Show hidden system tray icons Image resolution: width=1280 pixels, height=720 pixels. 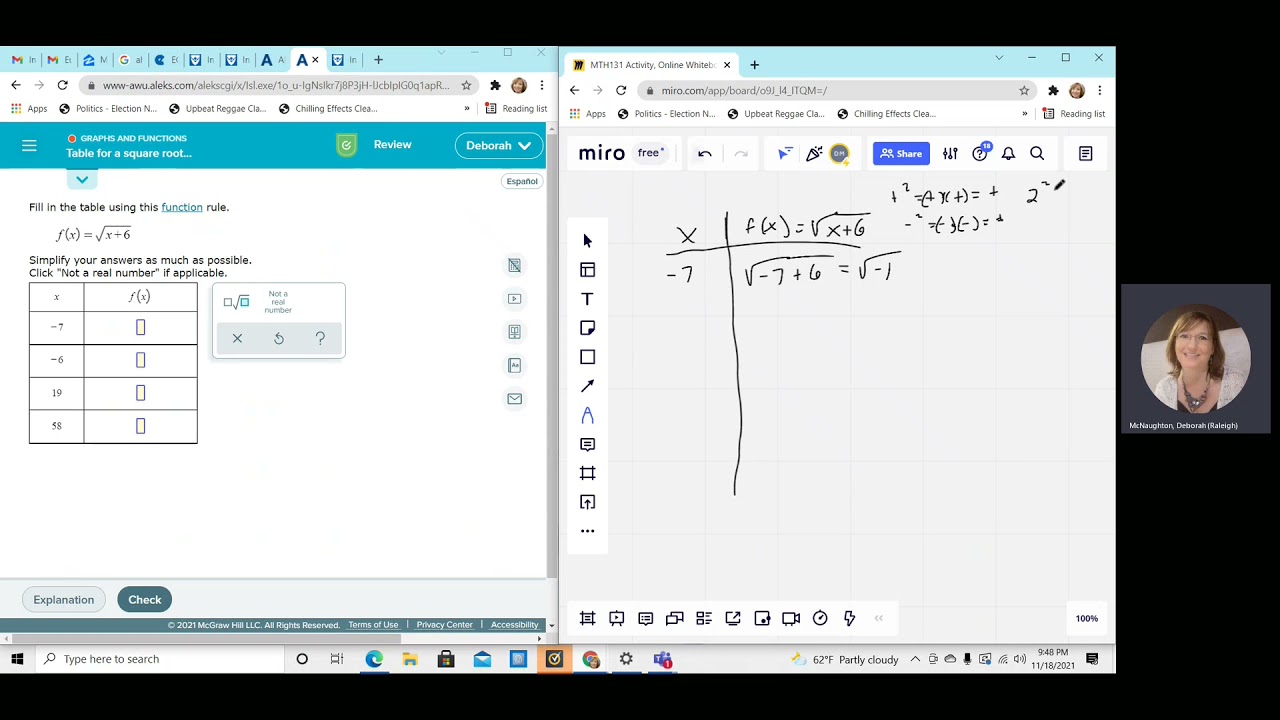coord(914,659)
